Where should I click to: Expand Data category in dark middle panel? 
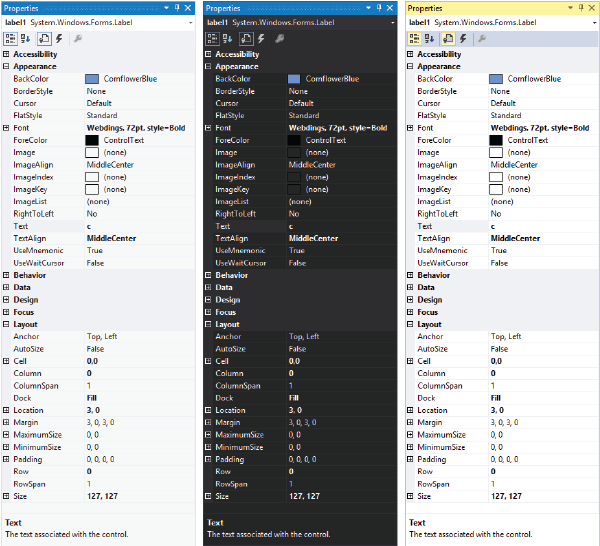coord(208,287)
